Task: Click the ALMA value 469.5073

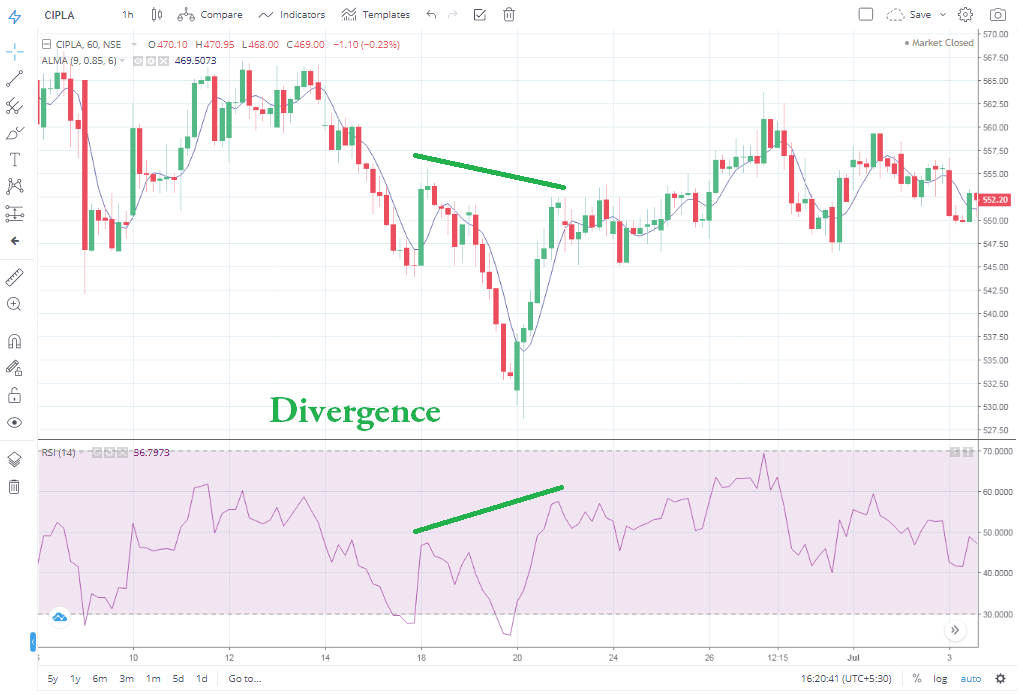Action: coord(195,61)
